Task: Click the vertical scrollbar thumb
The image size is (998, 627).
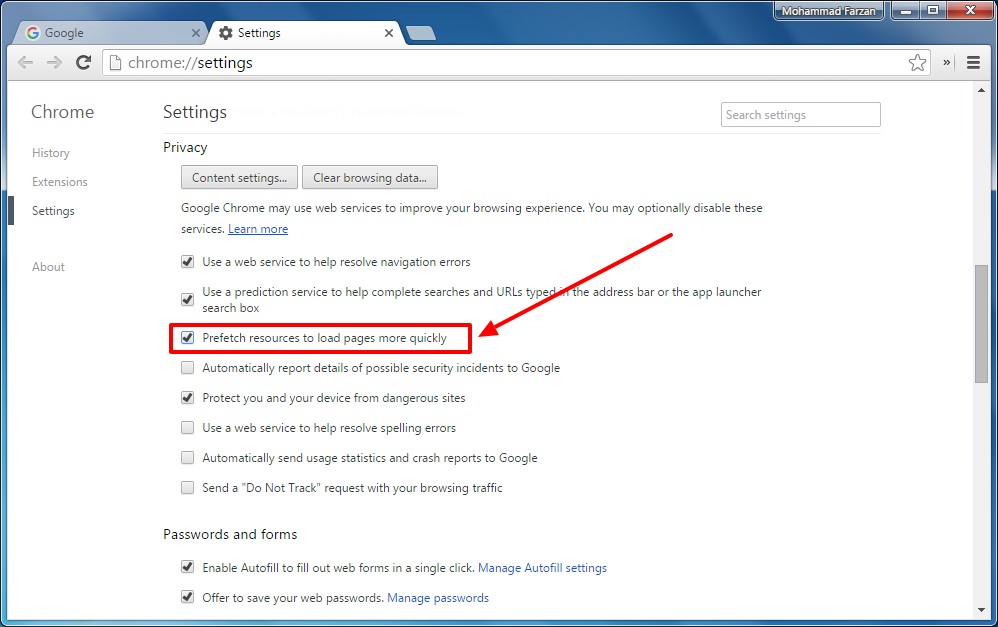Action: coord(981,323)
